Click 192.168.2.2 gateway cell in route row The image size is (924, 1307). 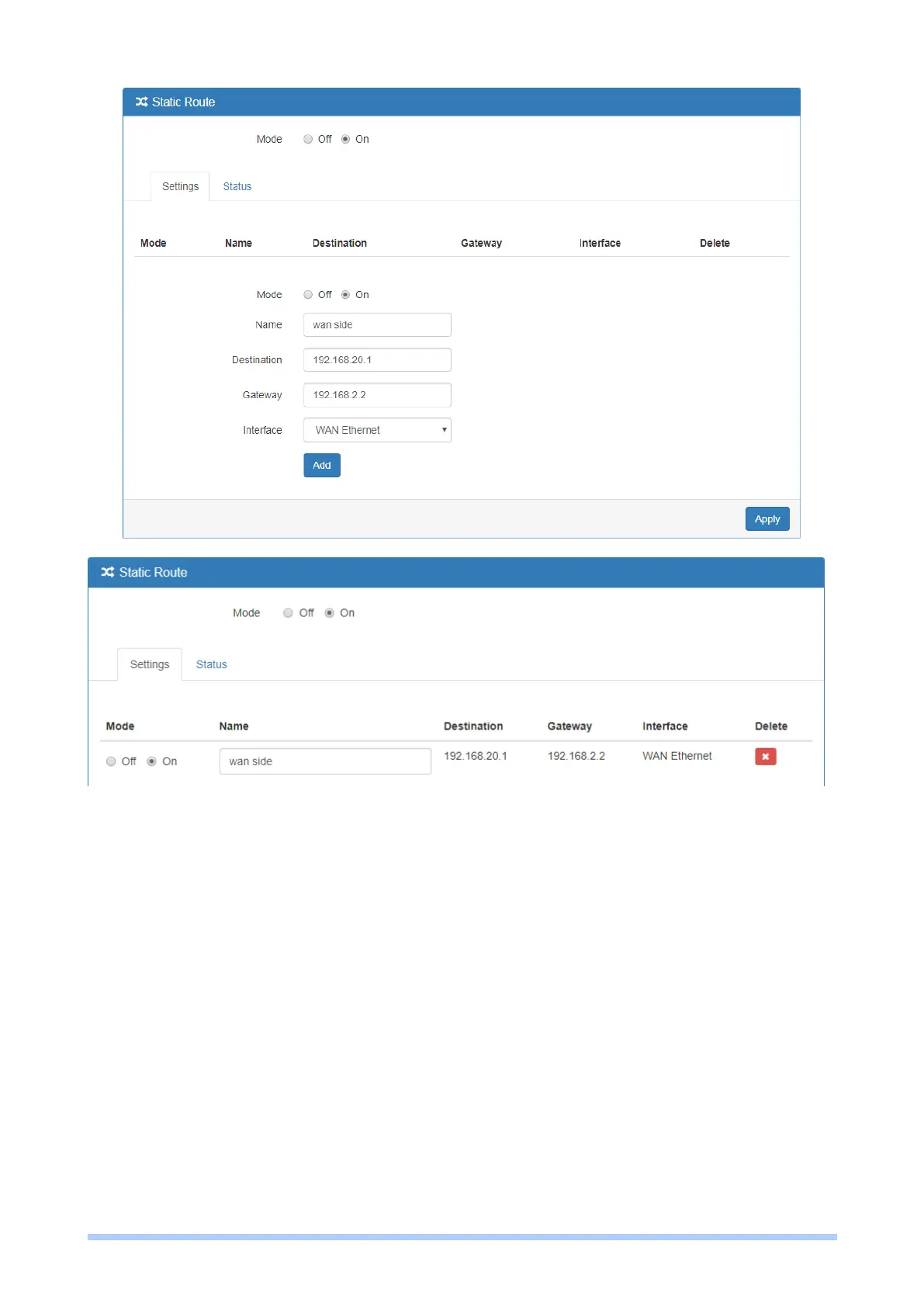coord(576,756)
